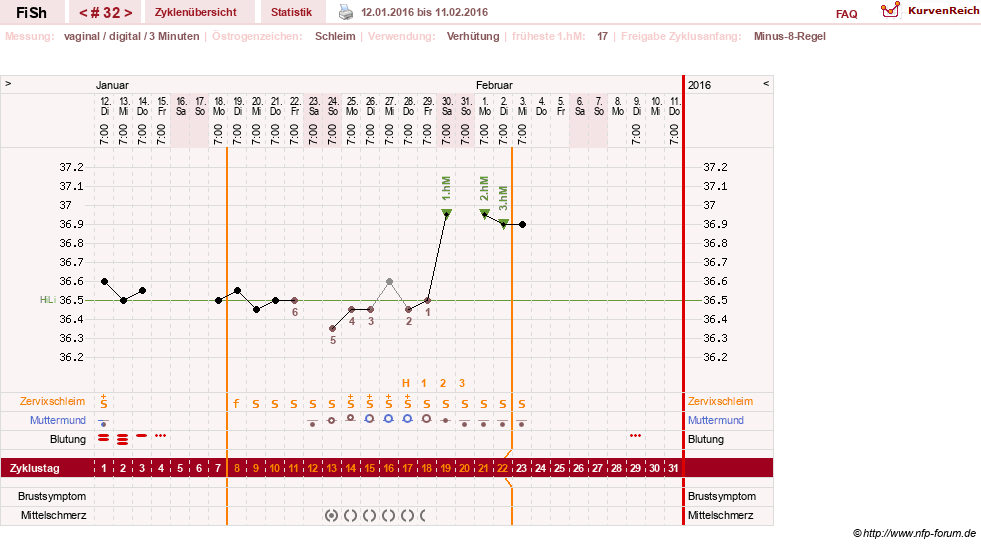Open the Zyklenübersicht tab

(x=196, y=12)
